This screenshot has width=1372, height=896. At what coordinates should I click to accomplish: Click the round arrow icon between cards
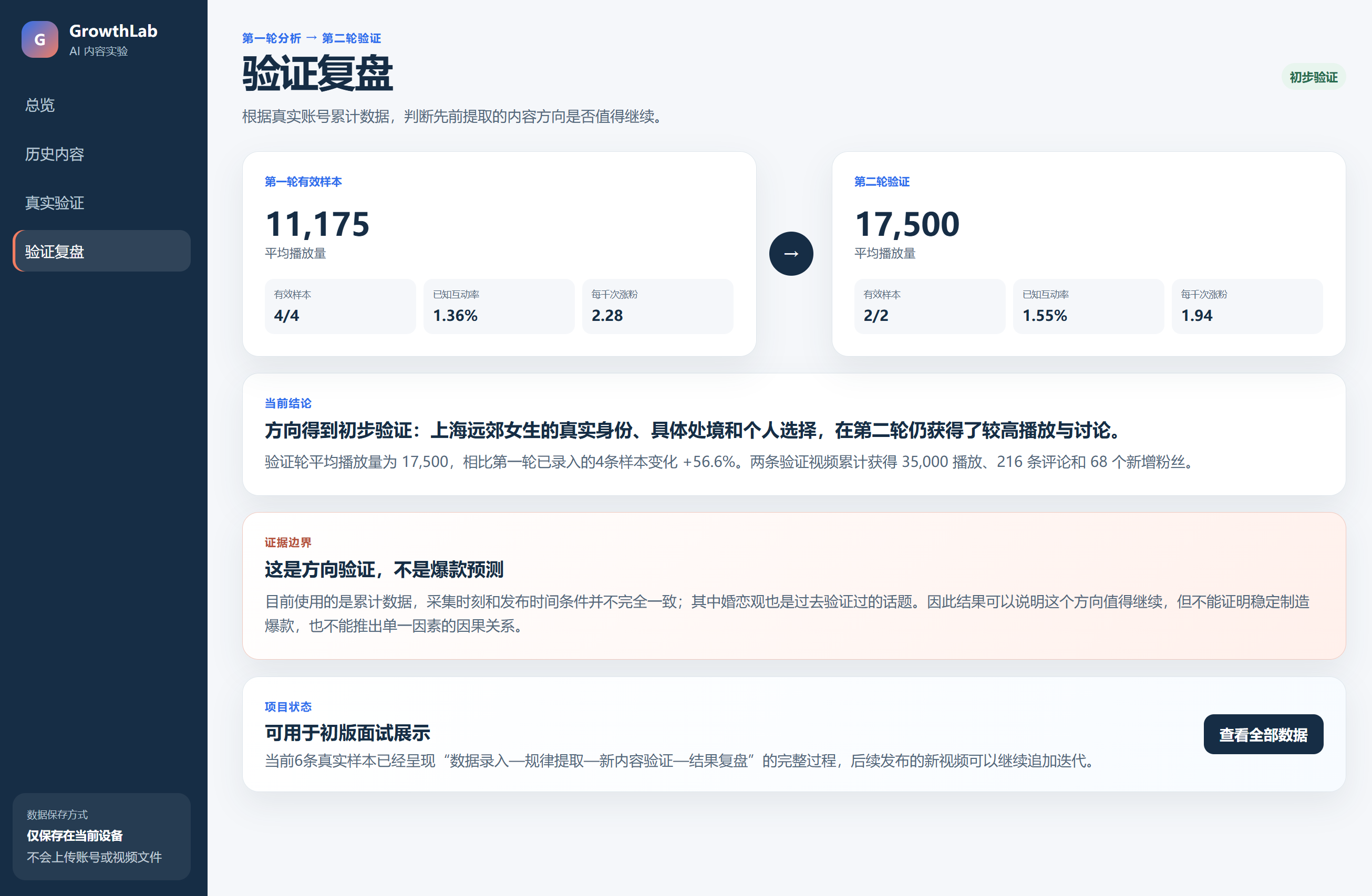tap(791, 254)
